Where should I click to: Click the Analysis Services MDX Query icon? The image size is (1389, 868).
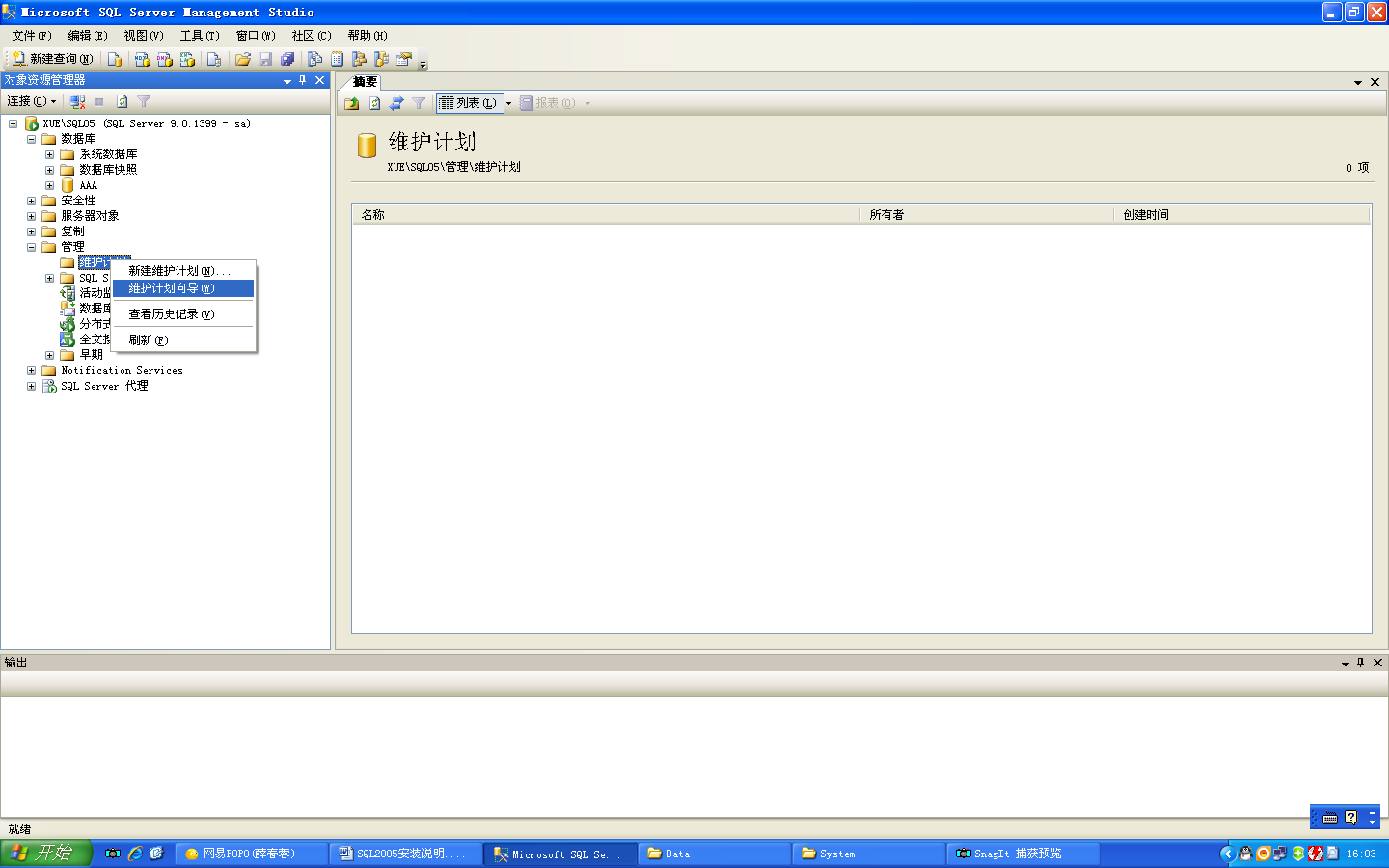tap(142, 59)
